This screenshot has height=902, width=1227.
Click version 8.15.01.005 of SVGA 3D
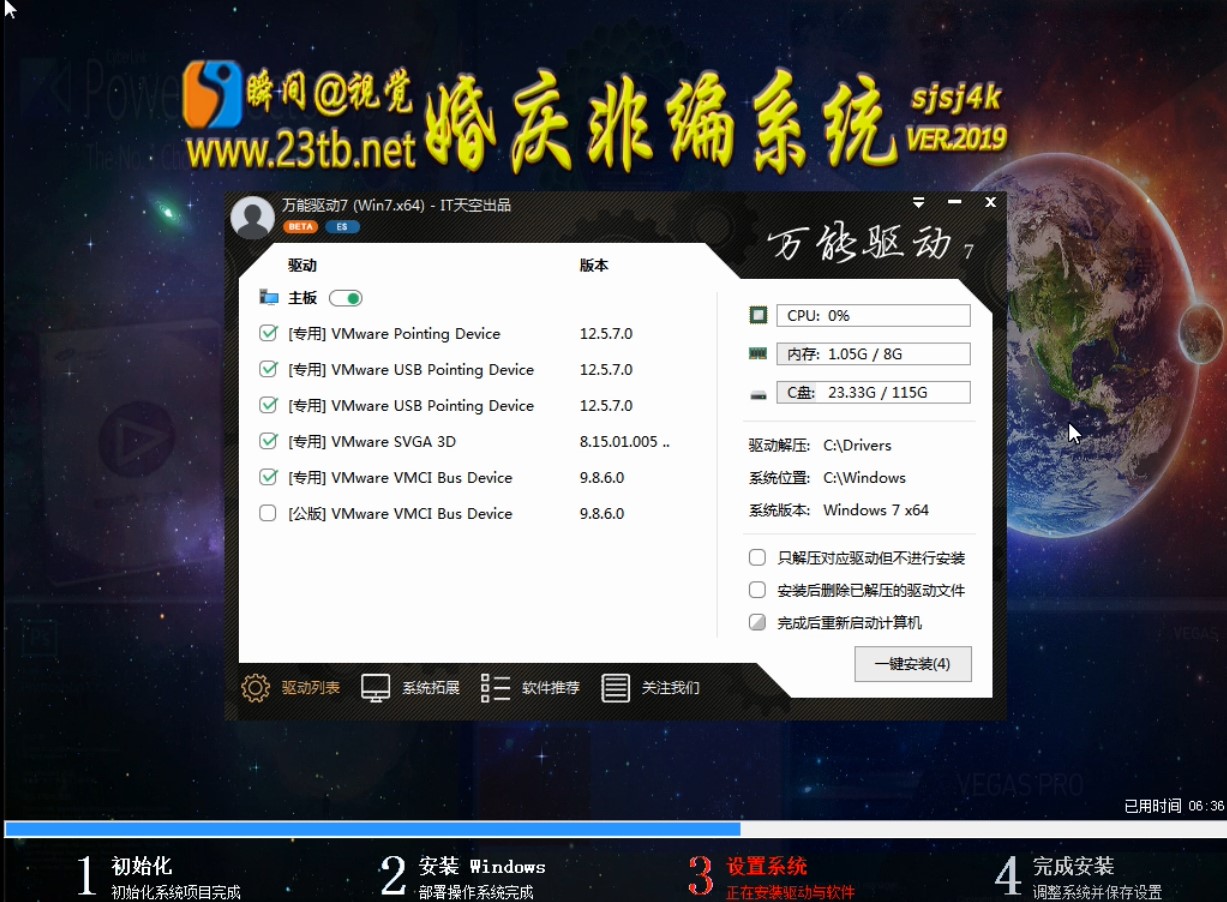(625, 441)
